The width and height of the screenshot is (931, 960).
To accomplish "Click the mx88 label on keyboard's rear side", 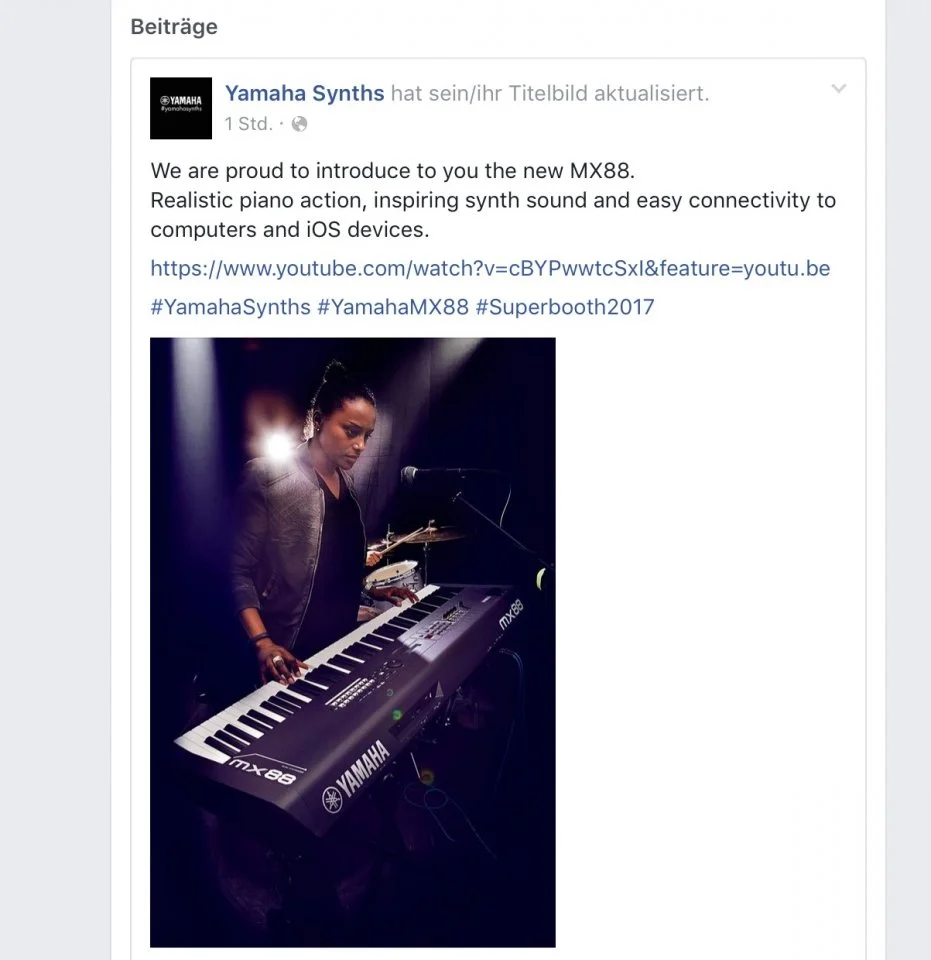I will coord(510,611).
